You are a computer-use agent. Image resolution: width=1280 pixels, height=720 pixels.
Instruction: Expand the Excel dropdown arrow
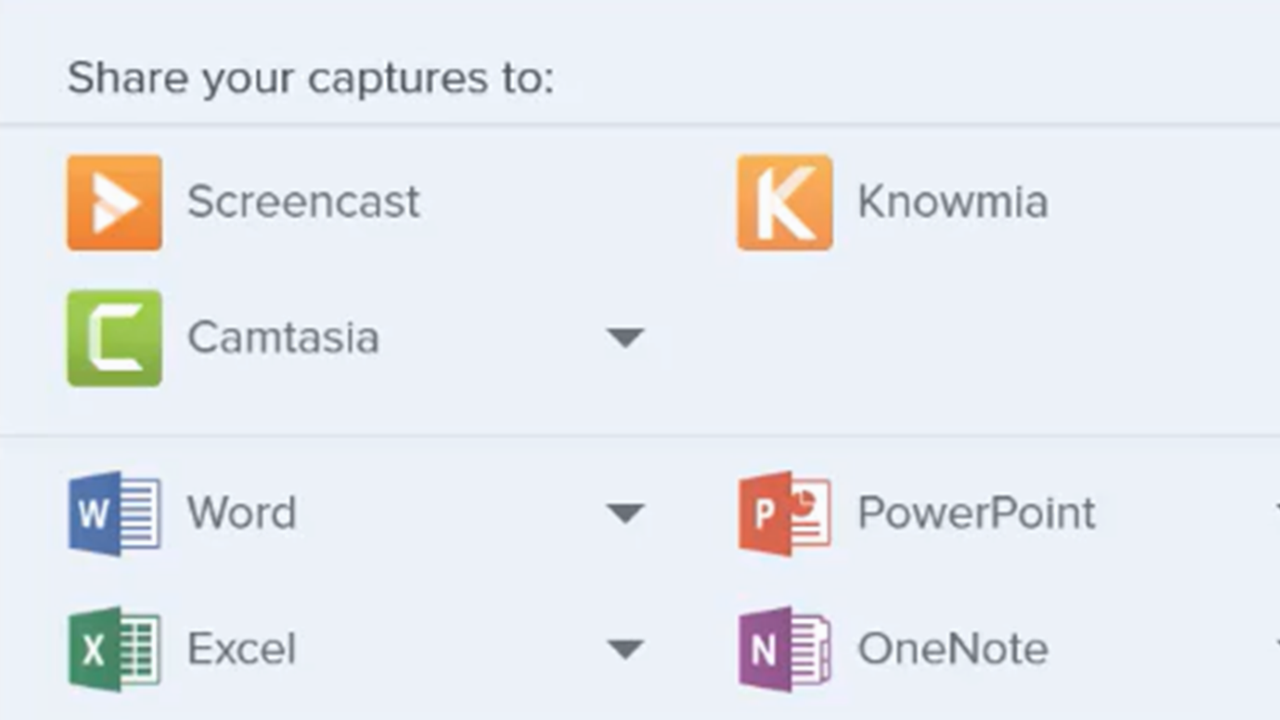coord(625,650)
